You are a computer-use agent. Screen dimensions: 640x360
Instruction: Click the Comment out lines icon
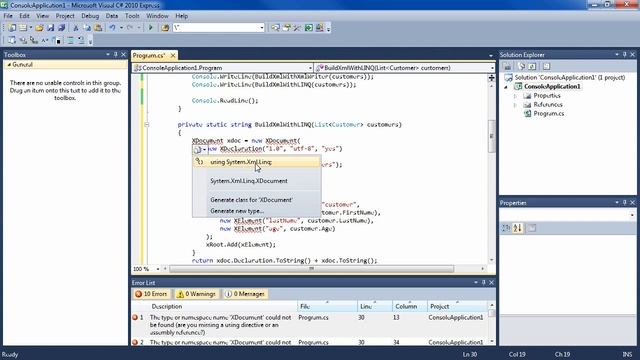pos(70,40)
